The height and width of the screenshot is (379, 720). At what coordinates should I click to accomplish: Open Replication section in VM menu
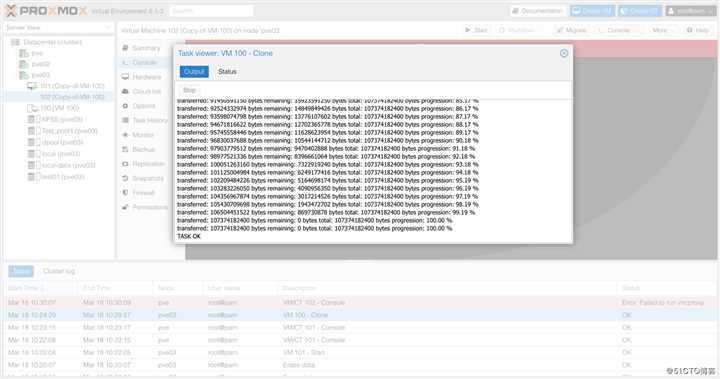pyautogui.click(x=148, y=164)
